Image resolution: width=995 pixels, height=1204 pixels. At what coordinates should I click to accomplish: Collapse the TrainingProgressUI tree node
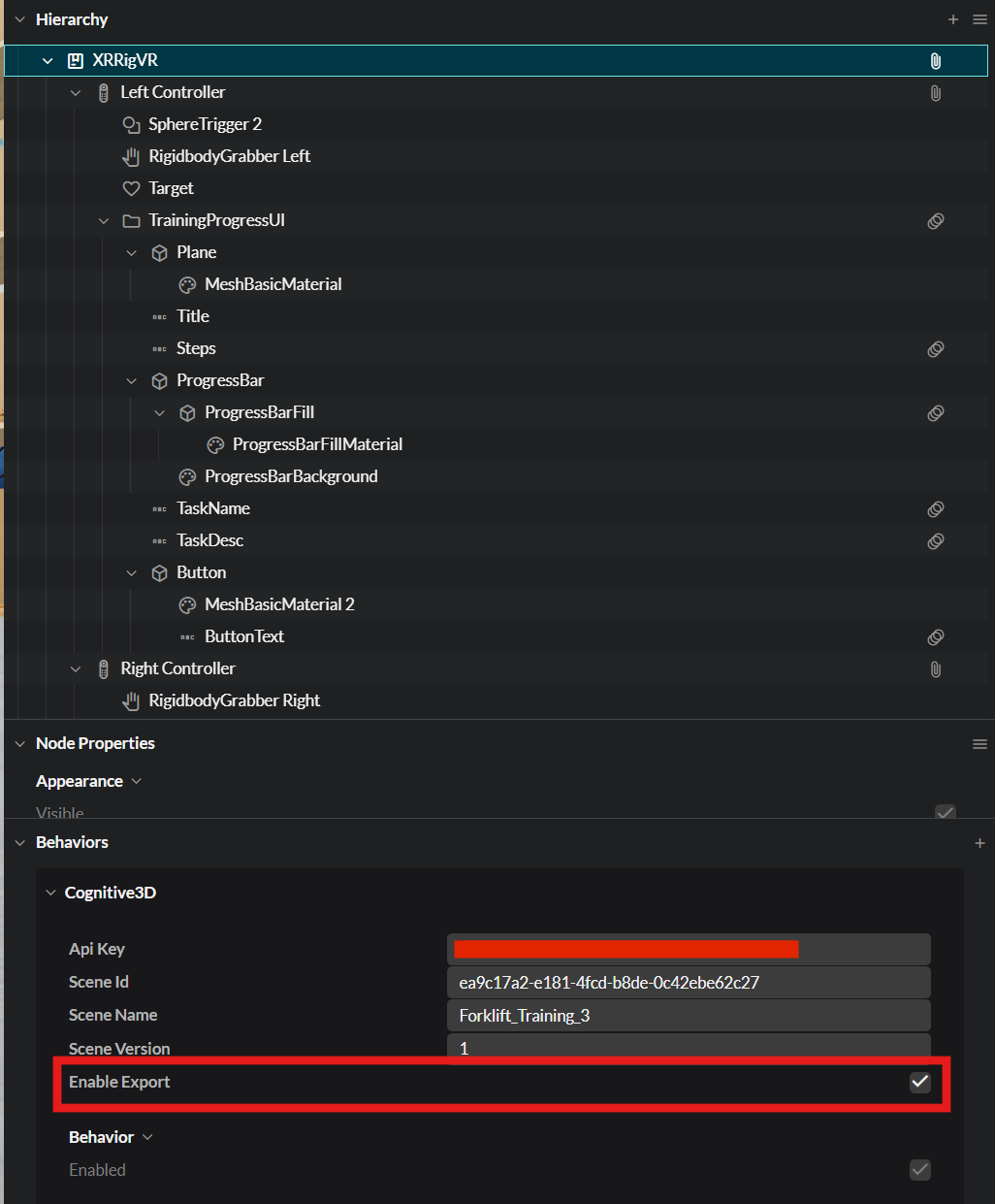coord(104,220)
